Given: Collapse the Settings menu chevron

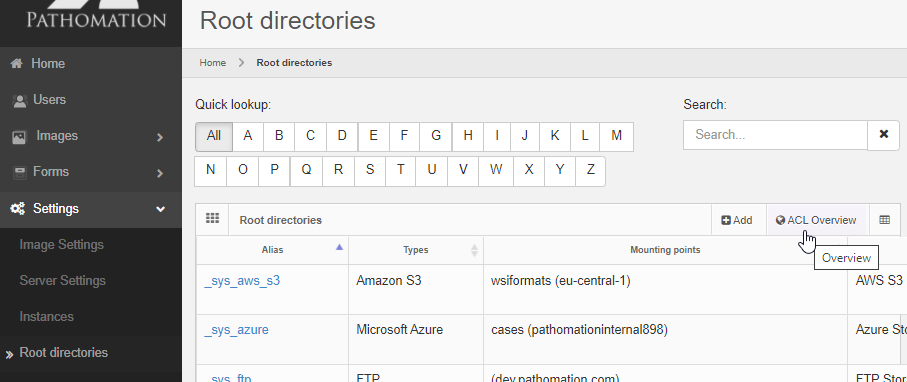Looking at the screenshot, I should click(161, 209).
